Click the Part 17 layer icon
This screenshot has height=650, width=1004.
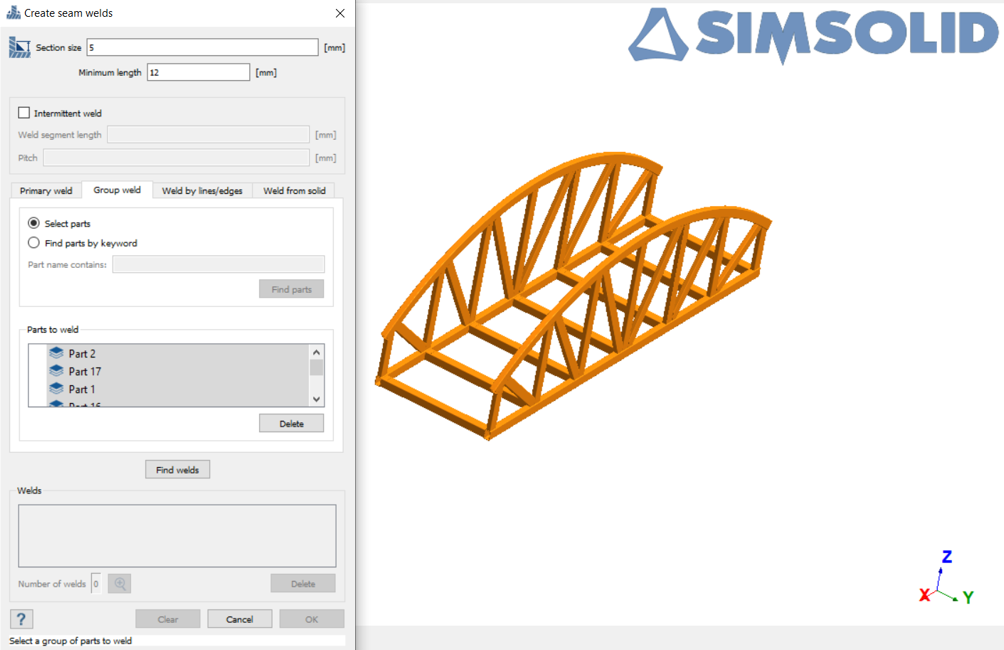[x=56, y=371]
